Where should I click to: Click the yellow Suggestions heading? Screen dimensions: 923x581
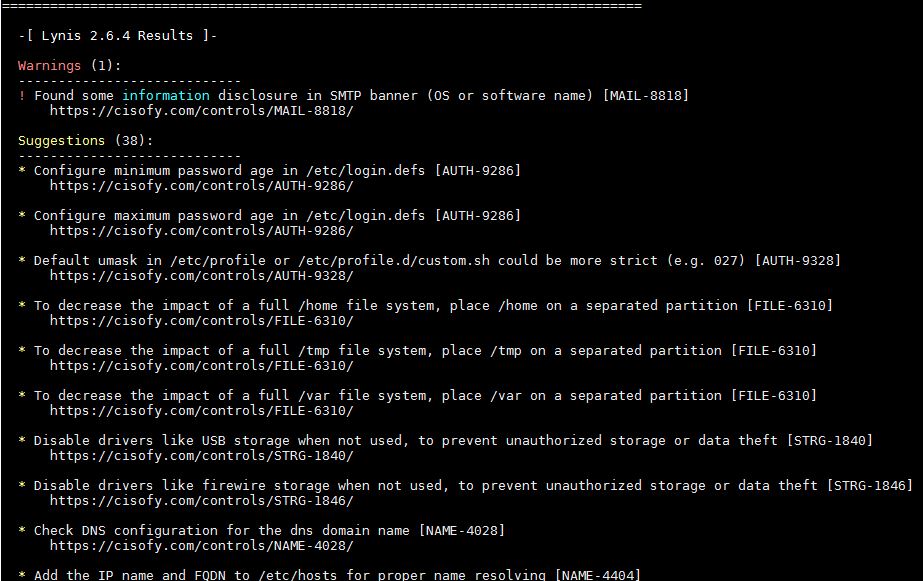[x=61, y=141]
